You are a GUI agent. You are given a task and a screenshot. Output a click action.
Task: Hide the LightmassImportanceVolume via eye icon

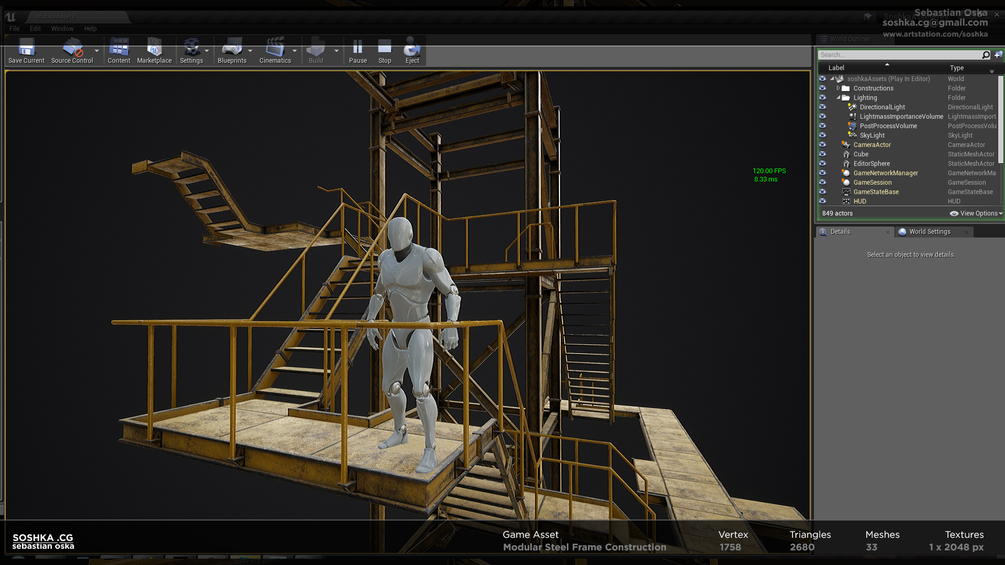coord(822,117)
